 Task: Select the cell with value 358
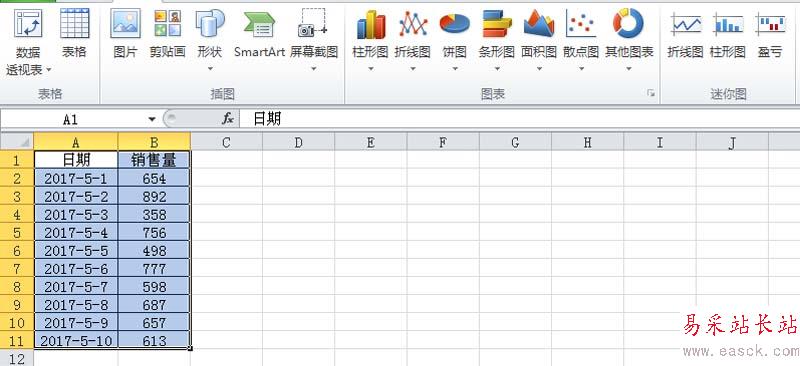point(155,214)
